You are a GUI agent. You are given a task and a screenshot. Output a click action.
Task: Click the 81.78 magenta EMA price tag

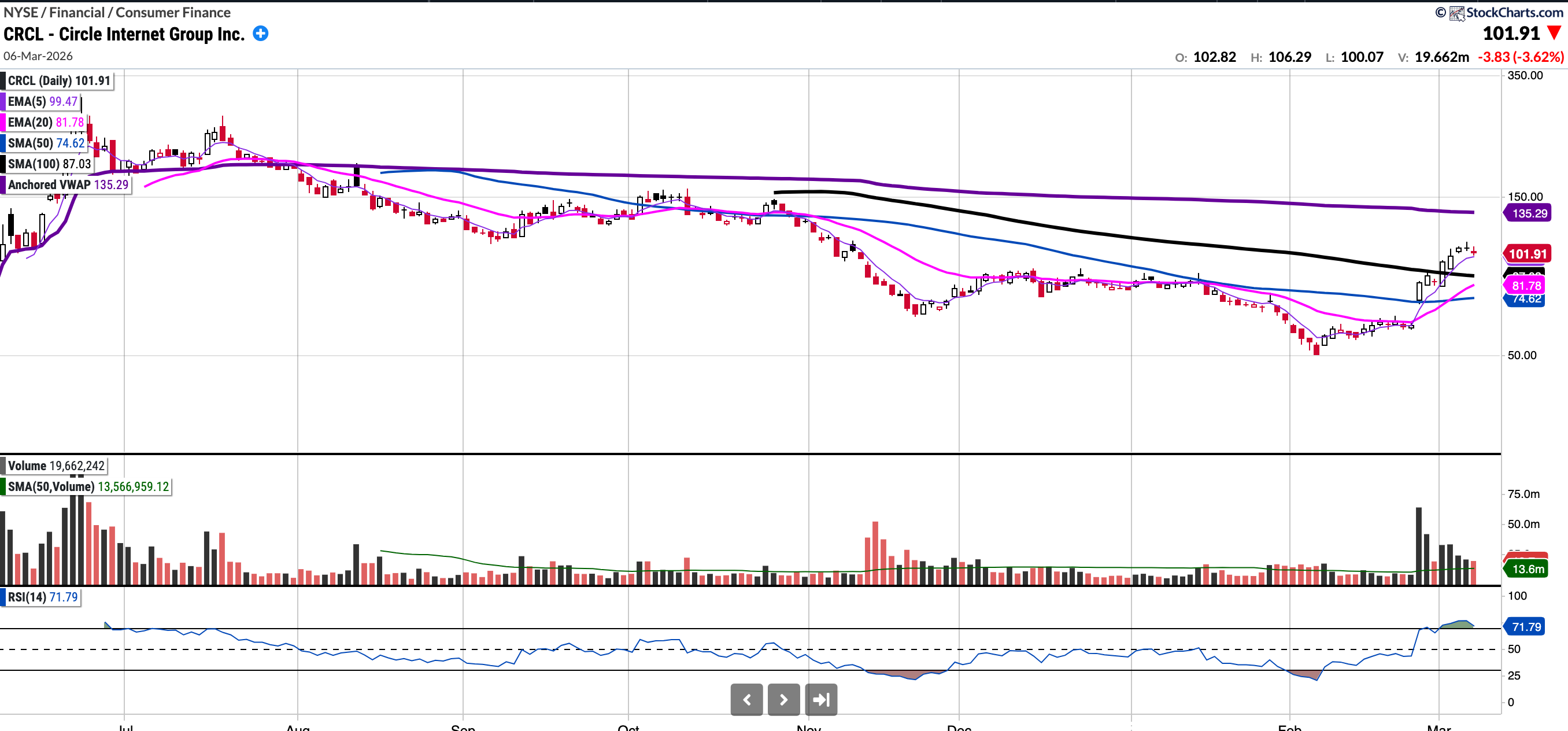[1526, 286]
